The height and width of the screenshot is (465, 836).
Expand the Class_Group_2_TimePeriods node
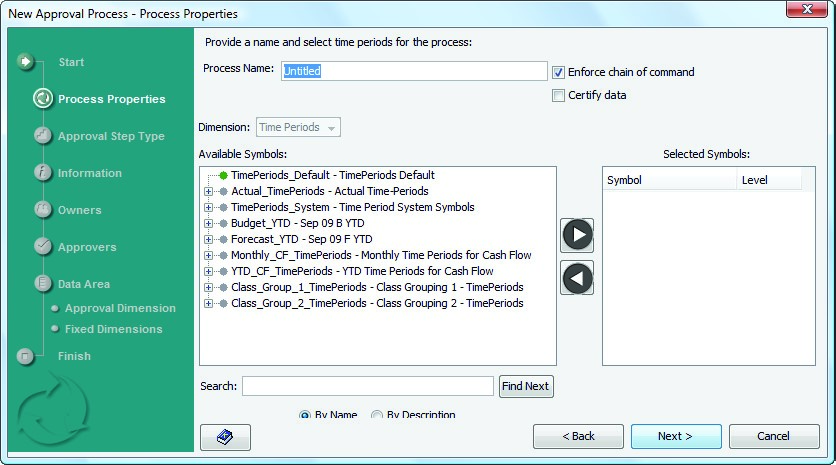pyautogui.click(x=208, y=303)
